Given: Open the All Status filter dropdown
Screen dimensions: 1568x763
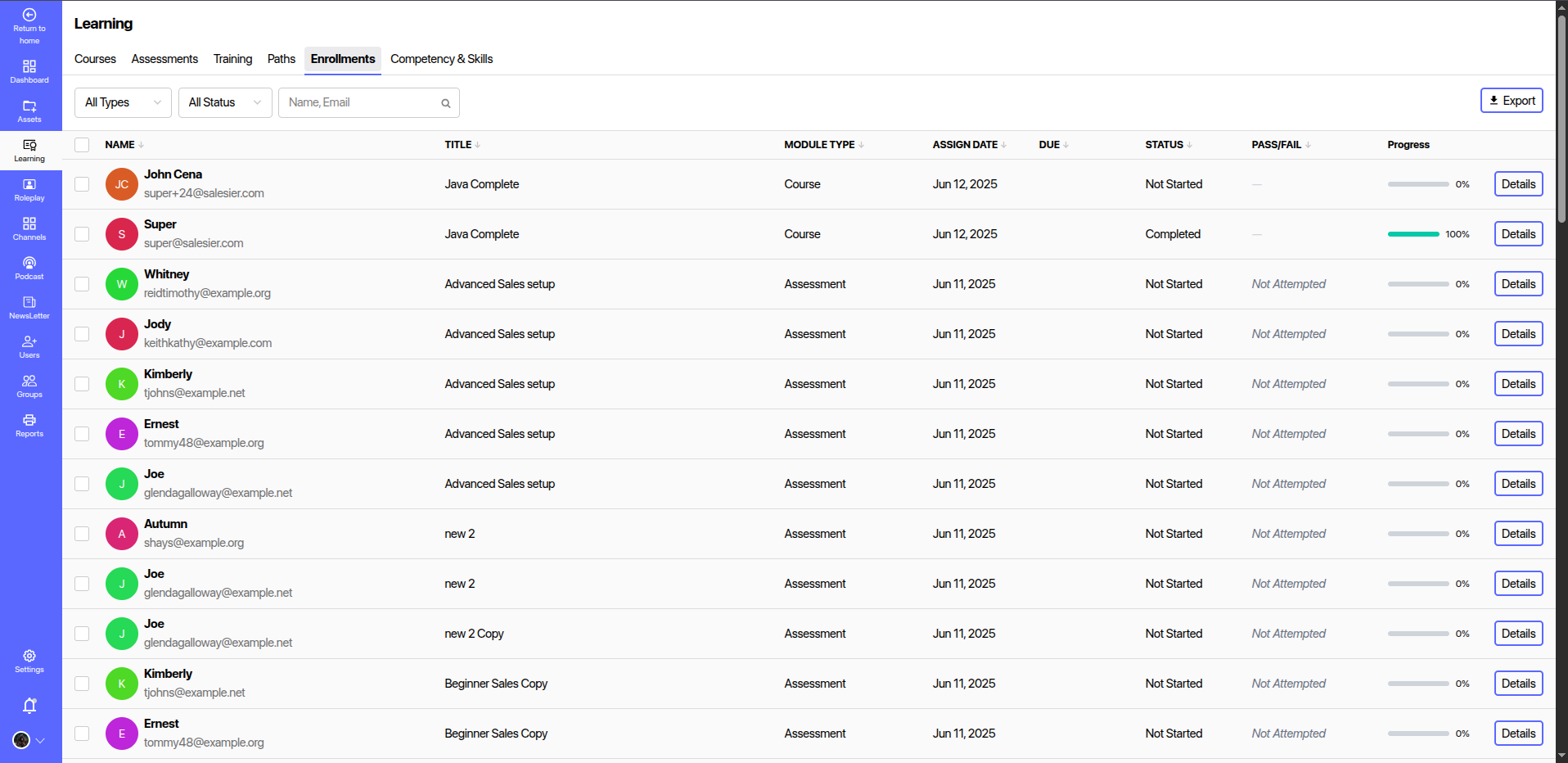Looking at the screenshot, I should [225, 102].
